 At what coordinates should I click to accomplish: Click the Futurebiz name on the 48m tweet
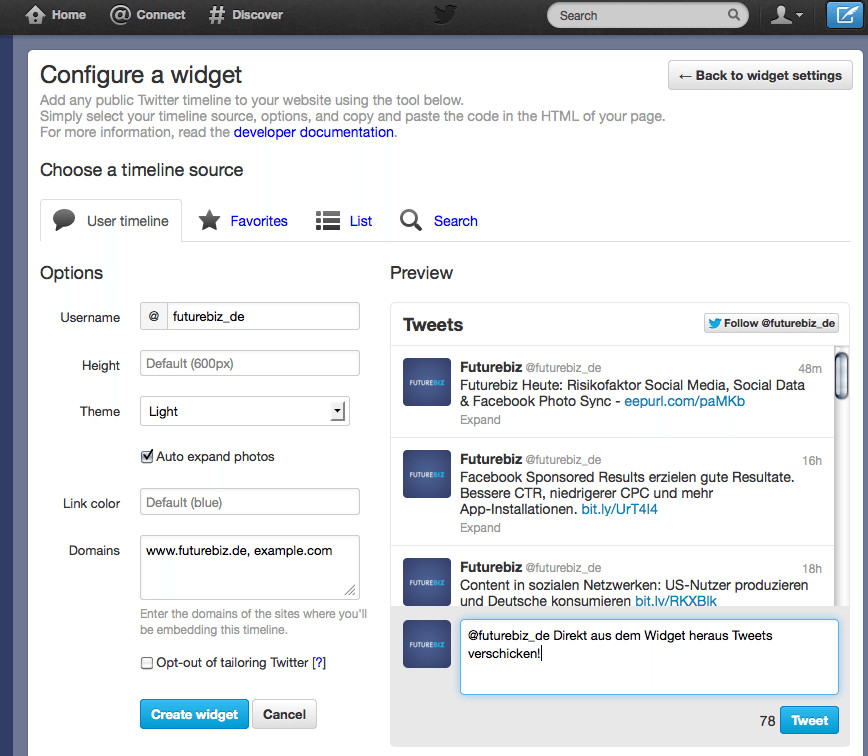pyautogui.click(x=491, y=367)
